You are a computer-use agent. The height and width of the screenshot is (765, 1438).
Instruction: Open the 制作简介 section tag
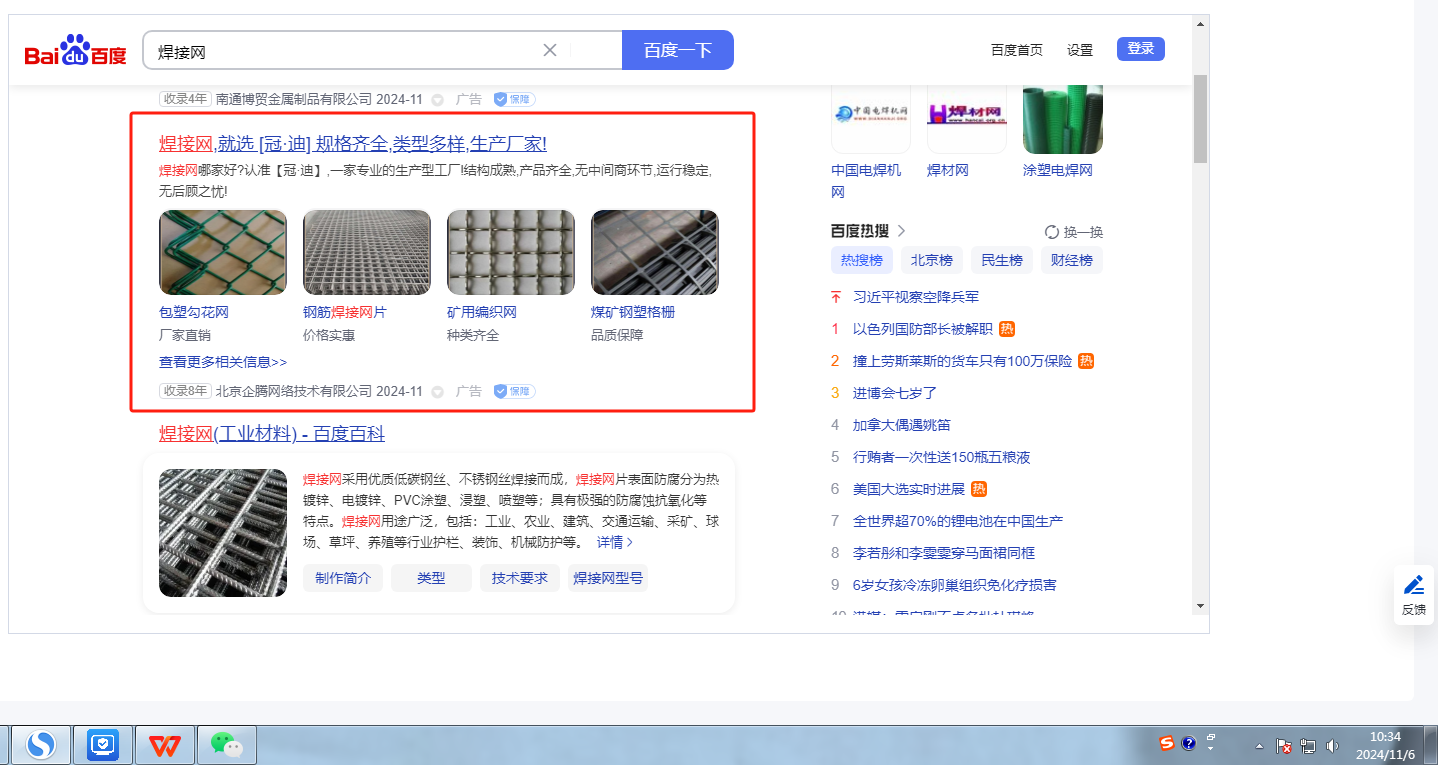tap(343, 578)
